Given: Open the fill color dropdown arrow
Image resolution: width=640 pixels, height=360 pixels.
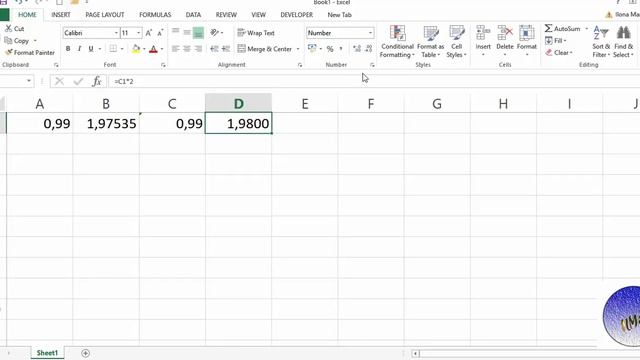Looking at the screenshot, I should click(x=144, y=49).
